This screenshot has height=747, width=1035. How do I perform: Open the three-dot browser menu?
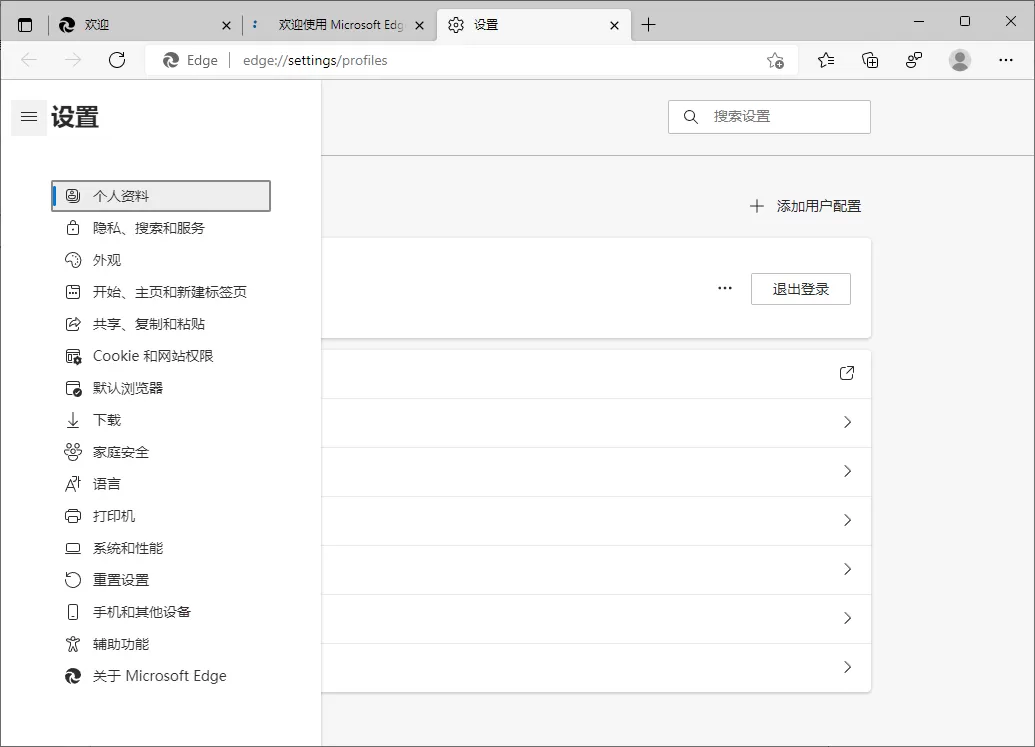click(1005, 60)
